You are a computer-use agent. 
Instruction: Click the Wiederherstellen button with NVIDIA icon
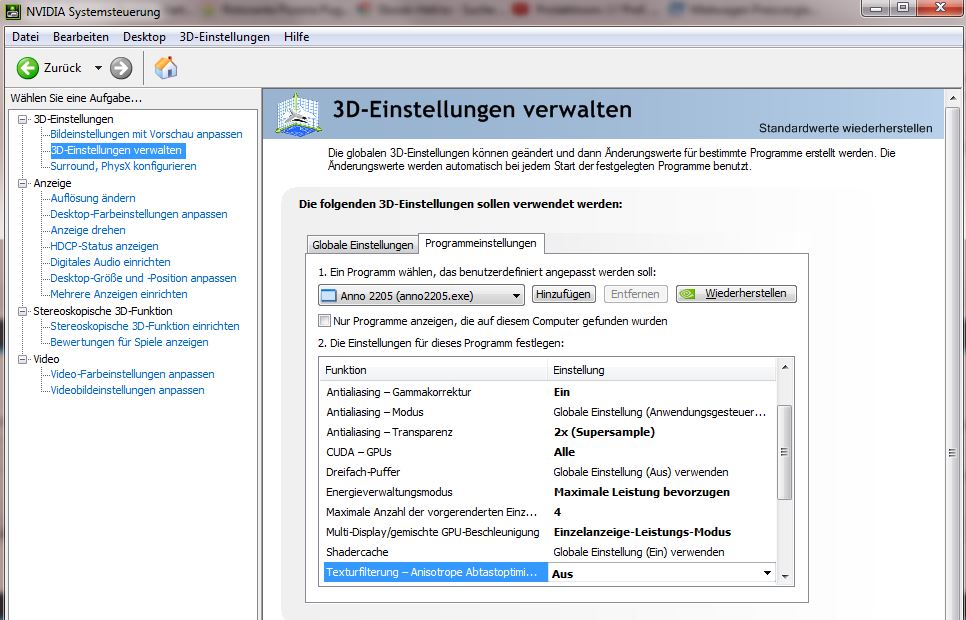click(x=736, y=294)
